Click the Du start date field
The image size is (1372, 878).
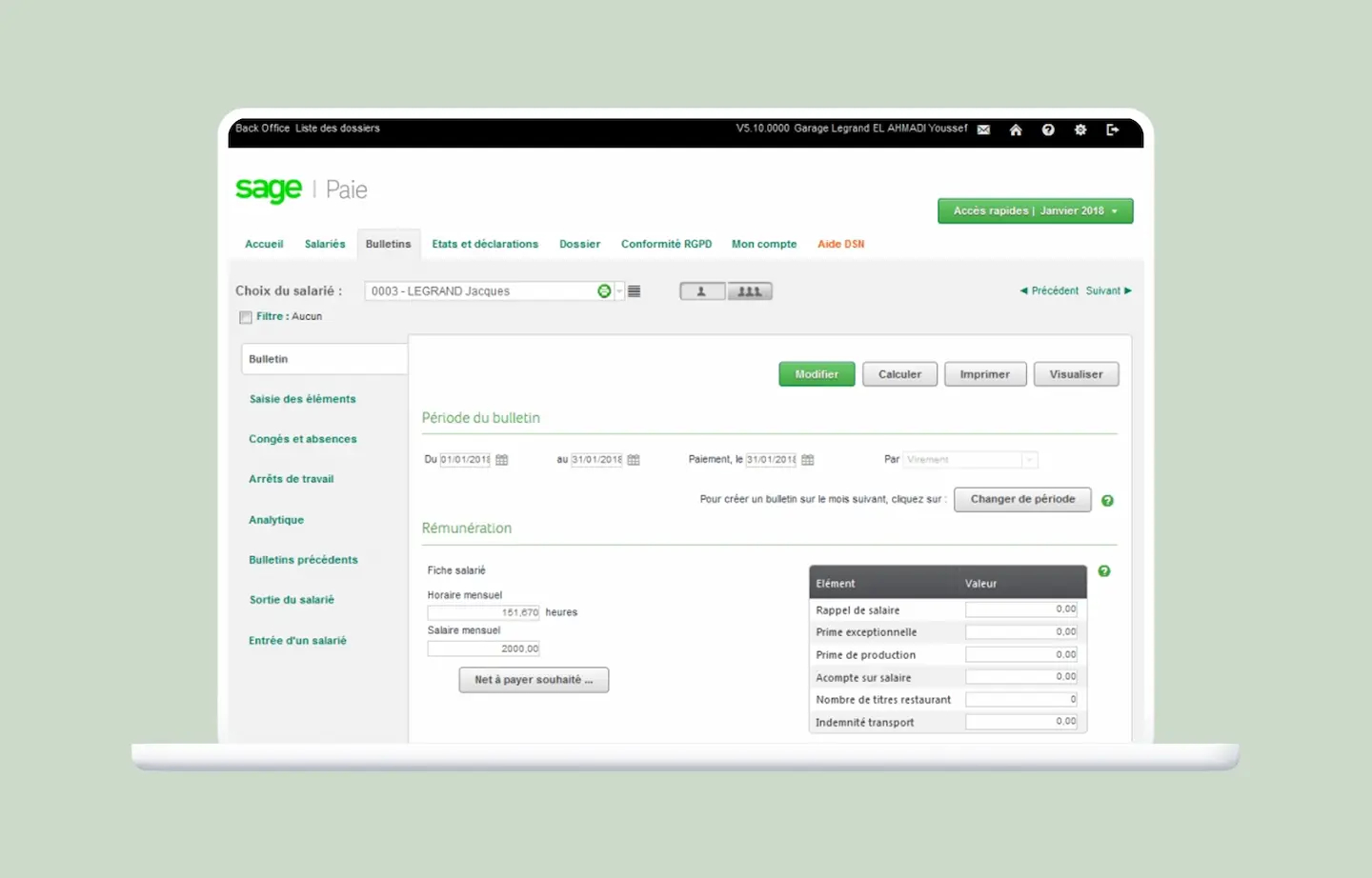point(465,460)
